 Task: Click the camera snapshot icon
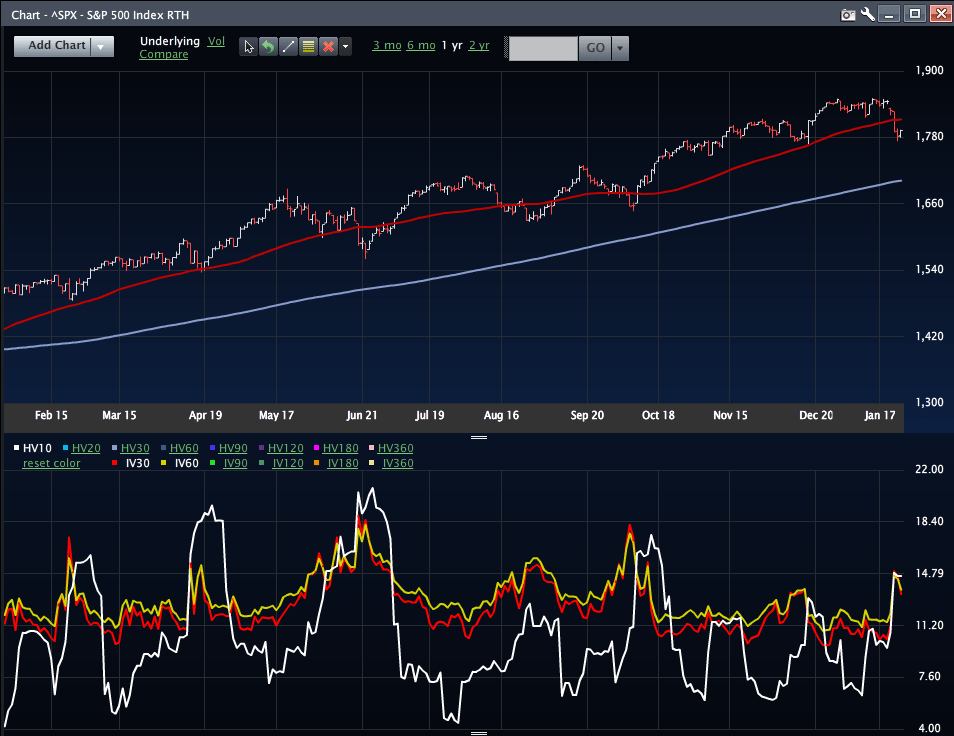point(848,14)
